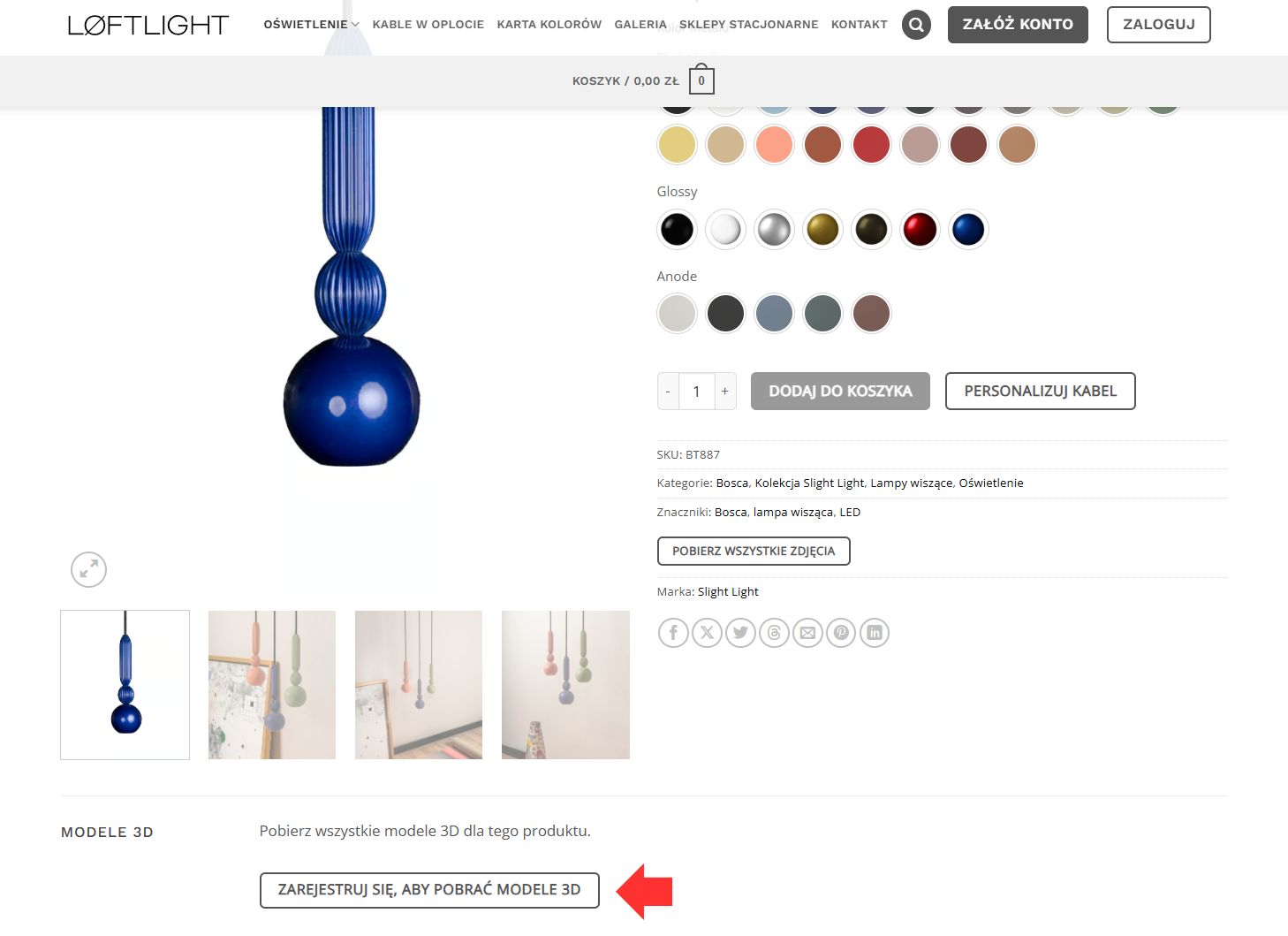
Task: Select the second product thumbnail image
Action: pyautogui.click(x=272, y=685)
